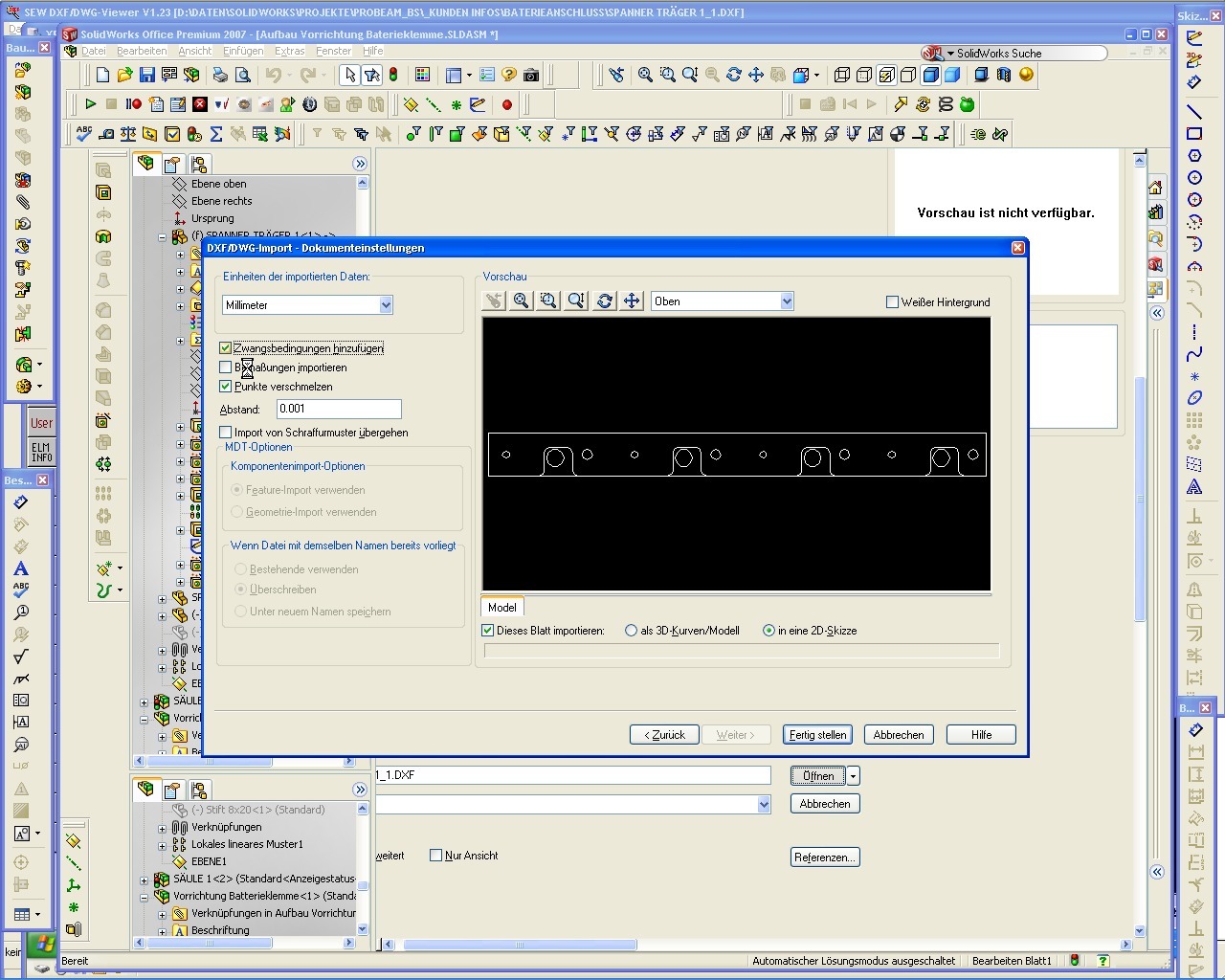Click the vertical scrollbar of the lower feature tree

point(362,869)
